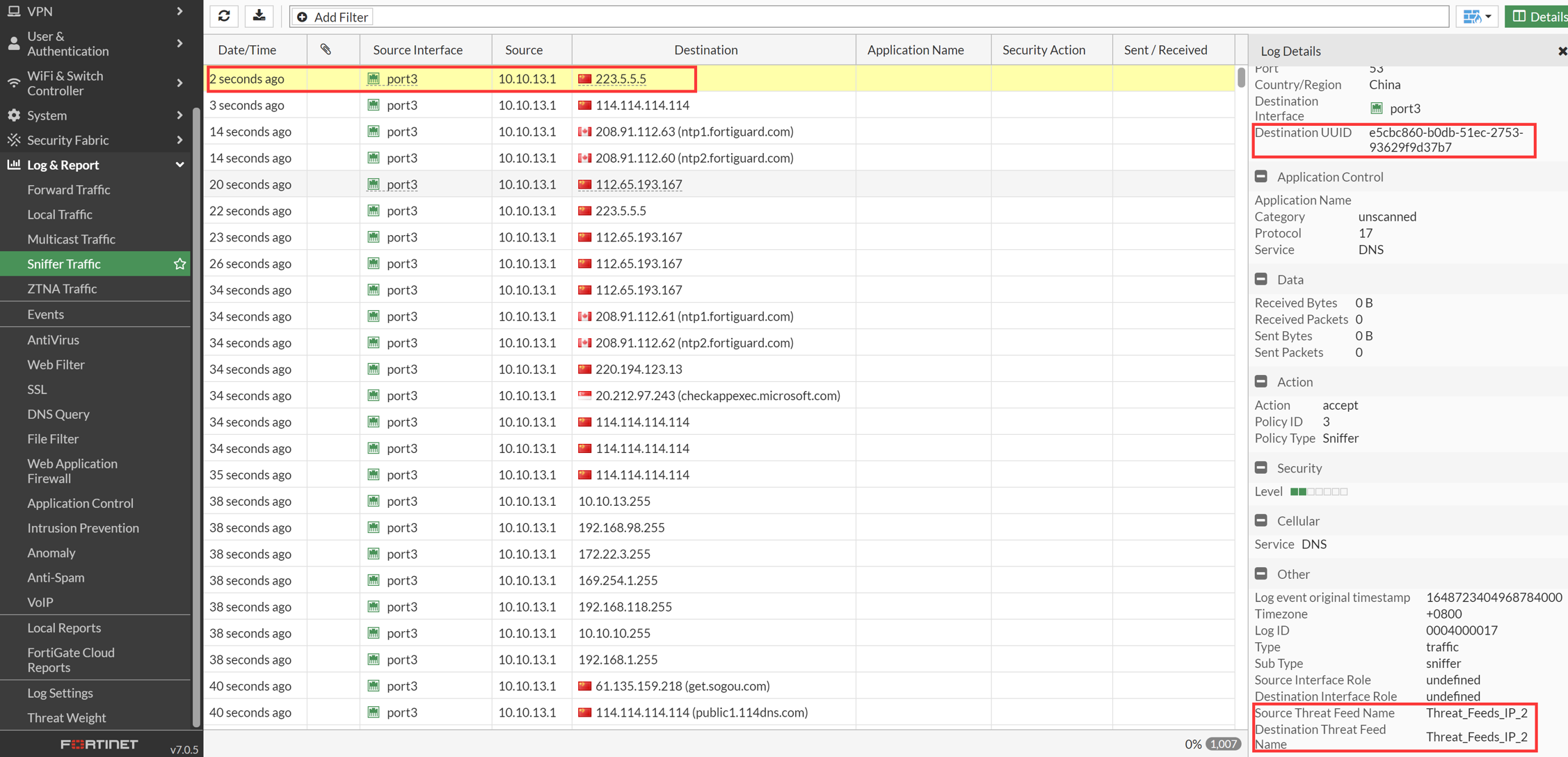Click port3 interface icon in Log Details
This screenshot has height=757, width=1568.
coord(1376,109)
